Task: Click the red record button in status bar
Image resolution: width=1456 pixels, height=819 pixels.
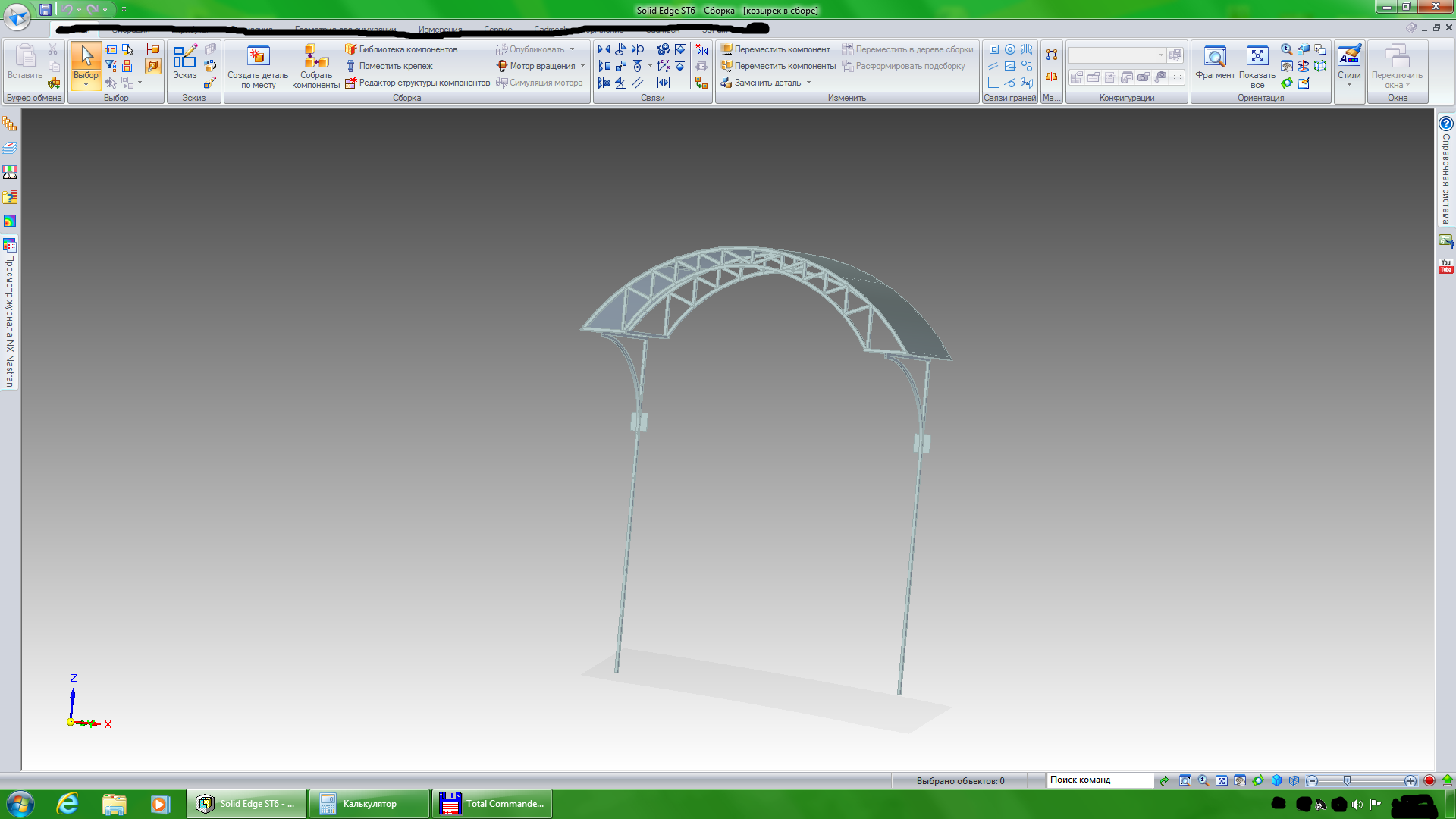Action: tap(1429, 780)
